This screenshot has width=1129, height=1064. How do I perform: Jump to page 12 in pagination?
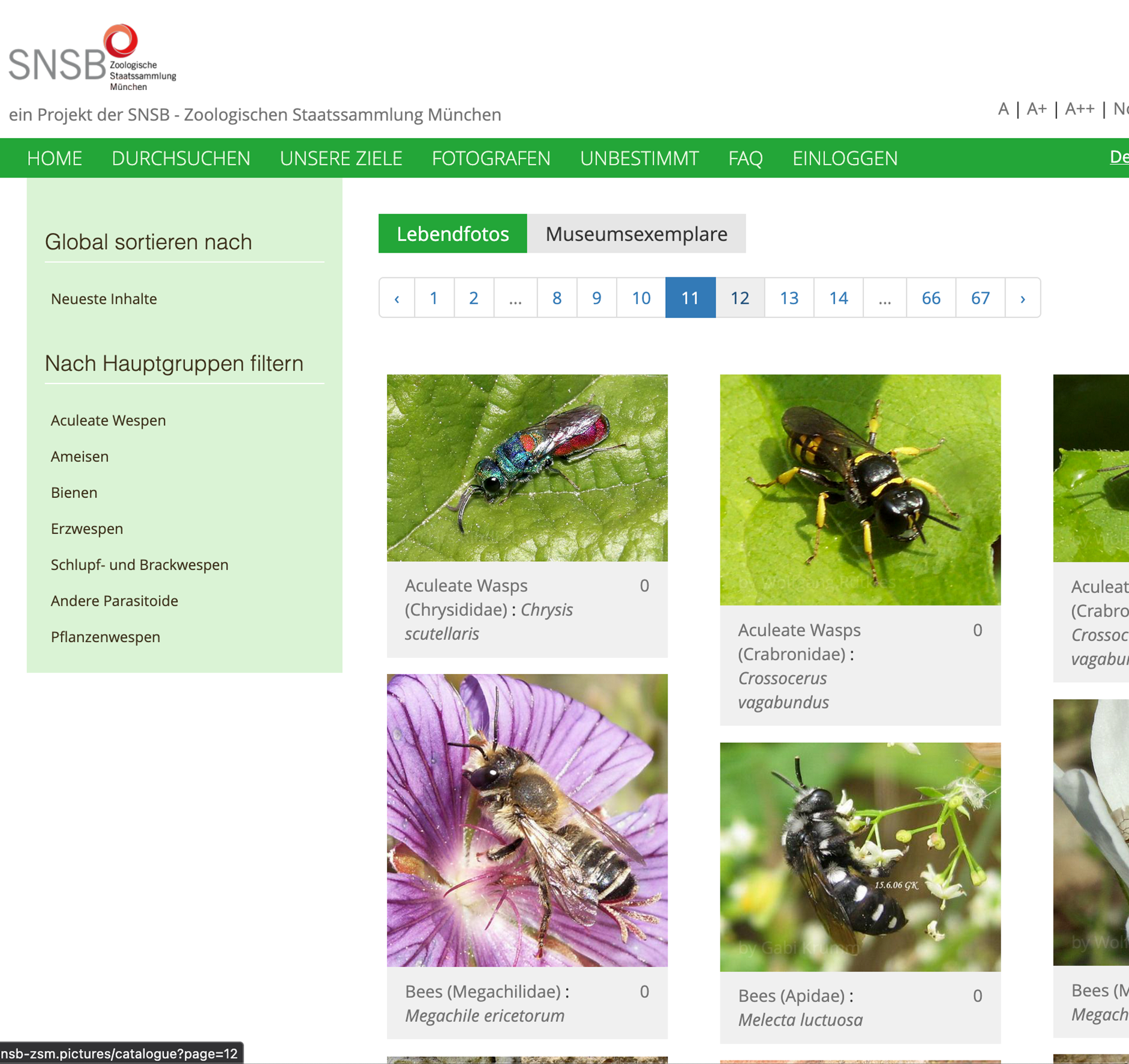[739, 298]
